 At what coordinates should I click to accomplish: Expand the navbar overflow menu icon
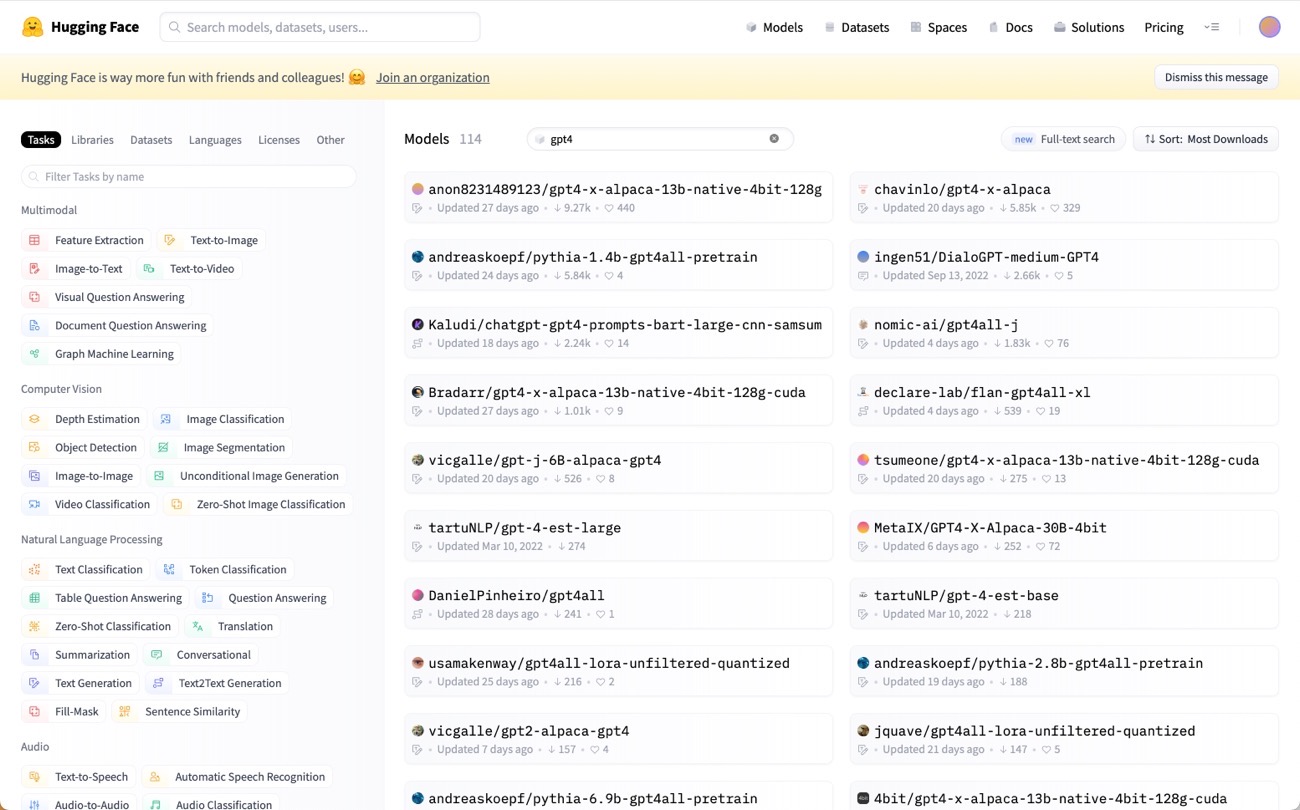point(1212,27)
